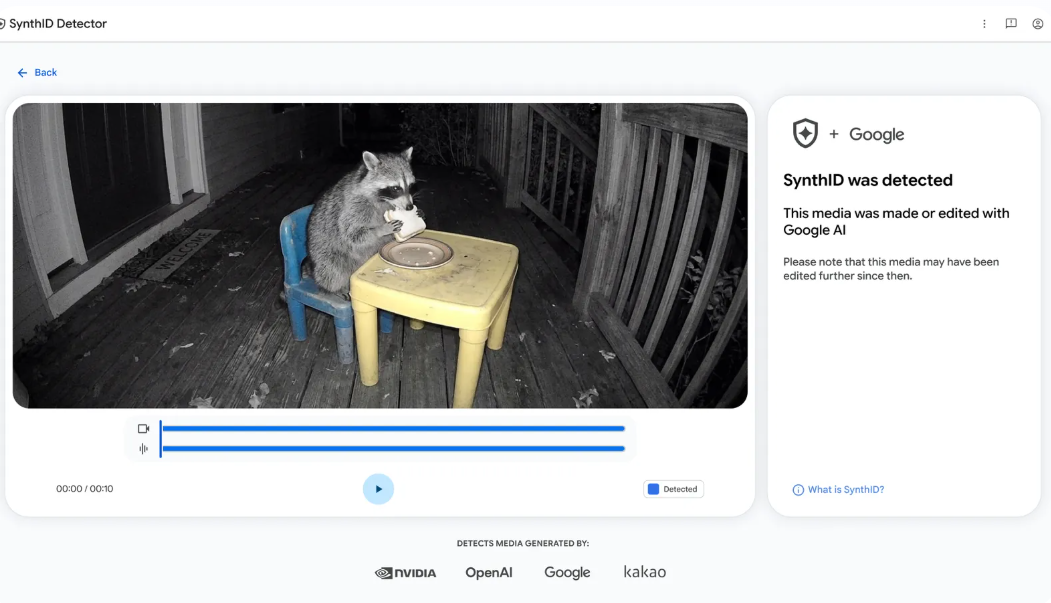Viewport: 1051px width, 603px height.
Task: Click the Google wordmark beside the shield
Action: coord(877,135)
